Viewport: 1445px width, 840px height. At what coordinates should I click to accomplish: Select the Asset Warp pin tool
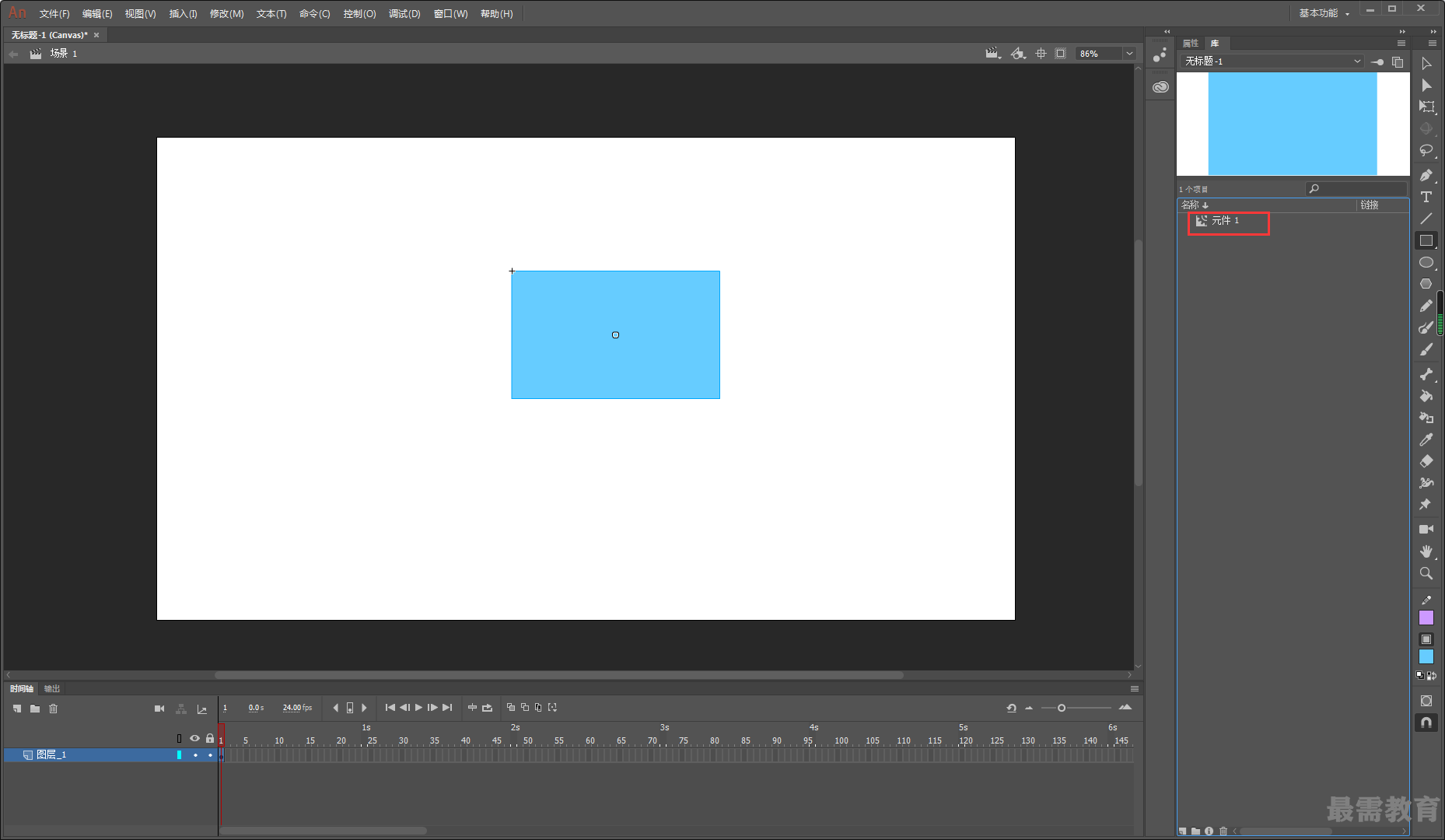pos(1426,505)
